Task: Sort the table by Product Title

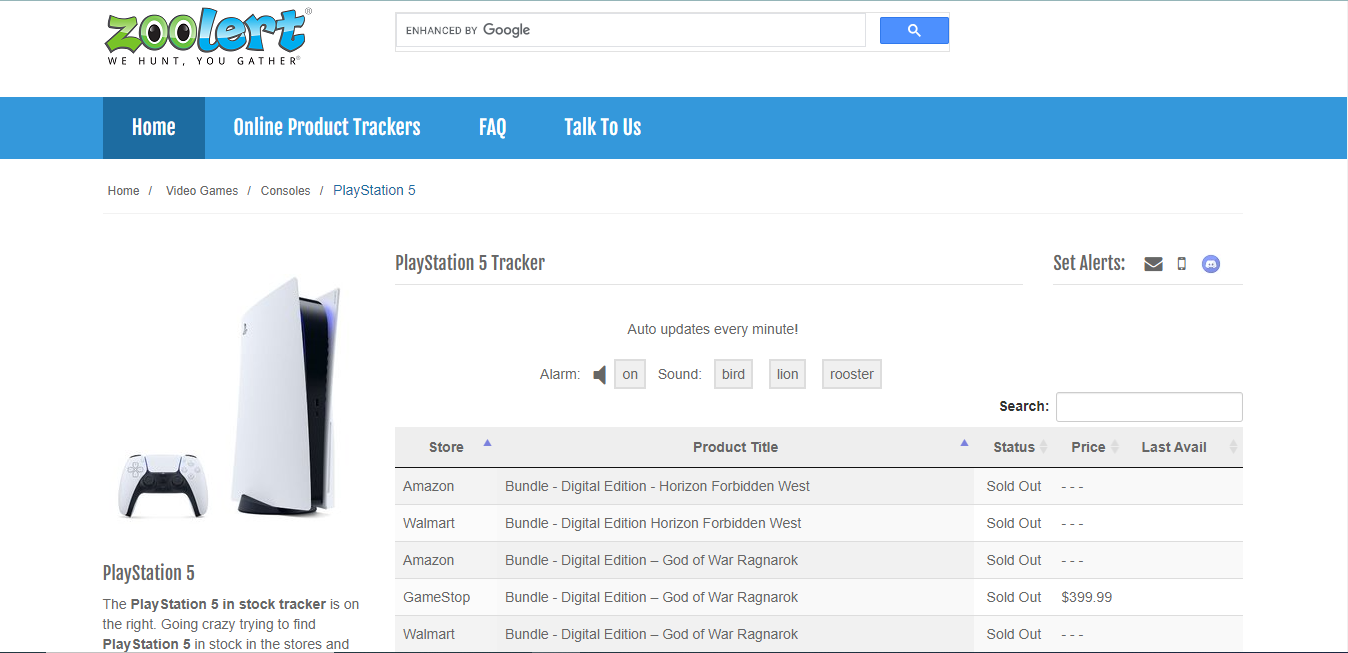Action: [735, 447]
